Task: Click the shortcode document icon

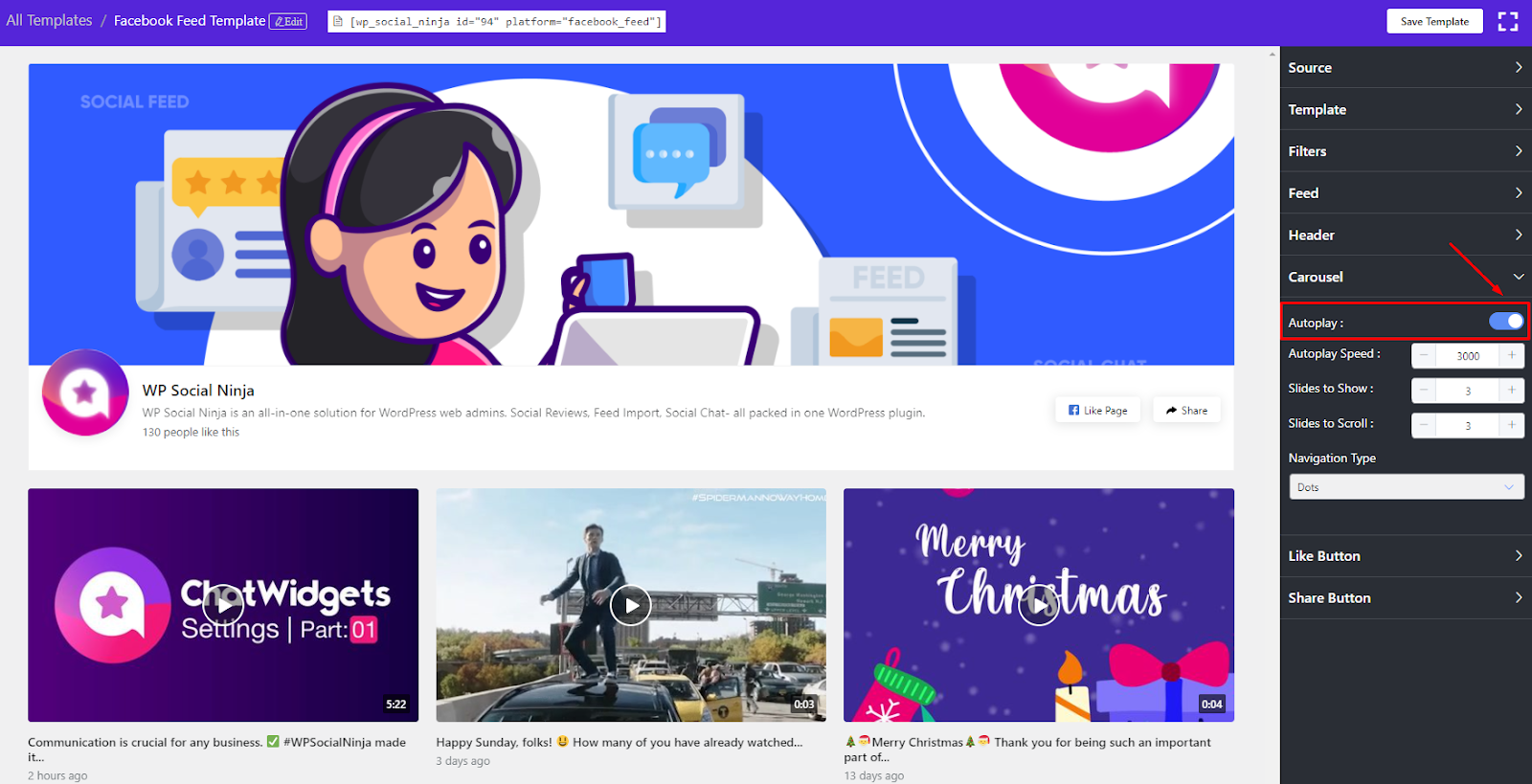Action: point(338,21)
